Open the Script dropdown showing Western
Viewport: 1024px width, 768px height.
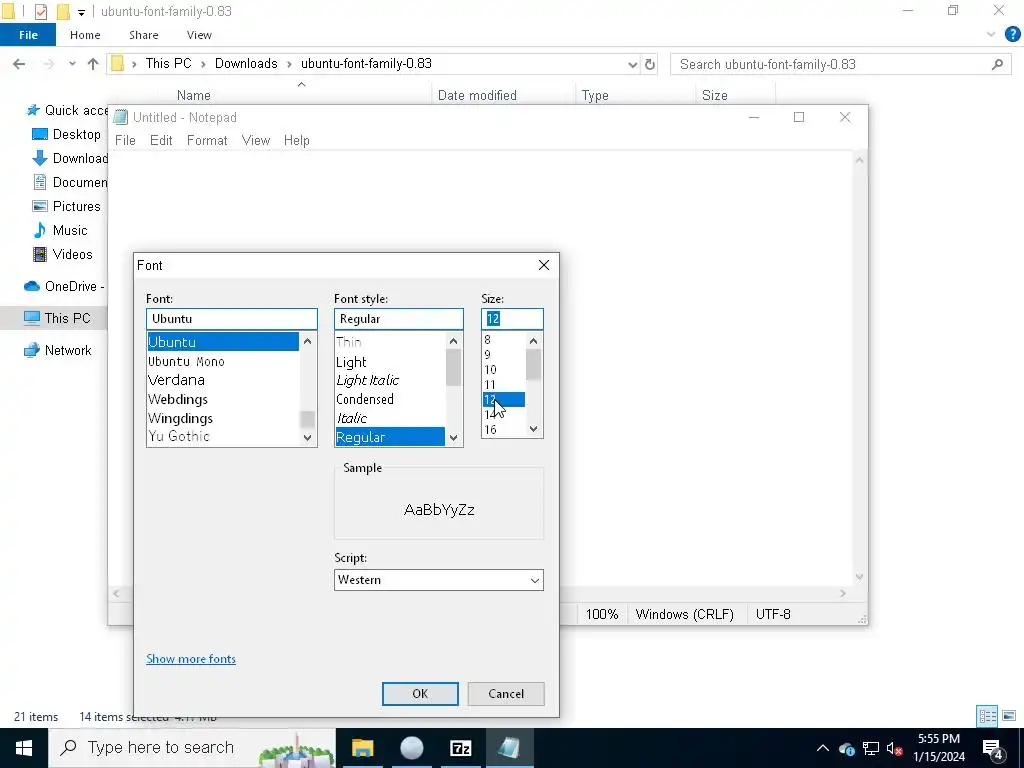click(x=439, y=580)
